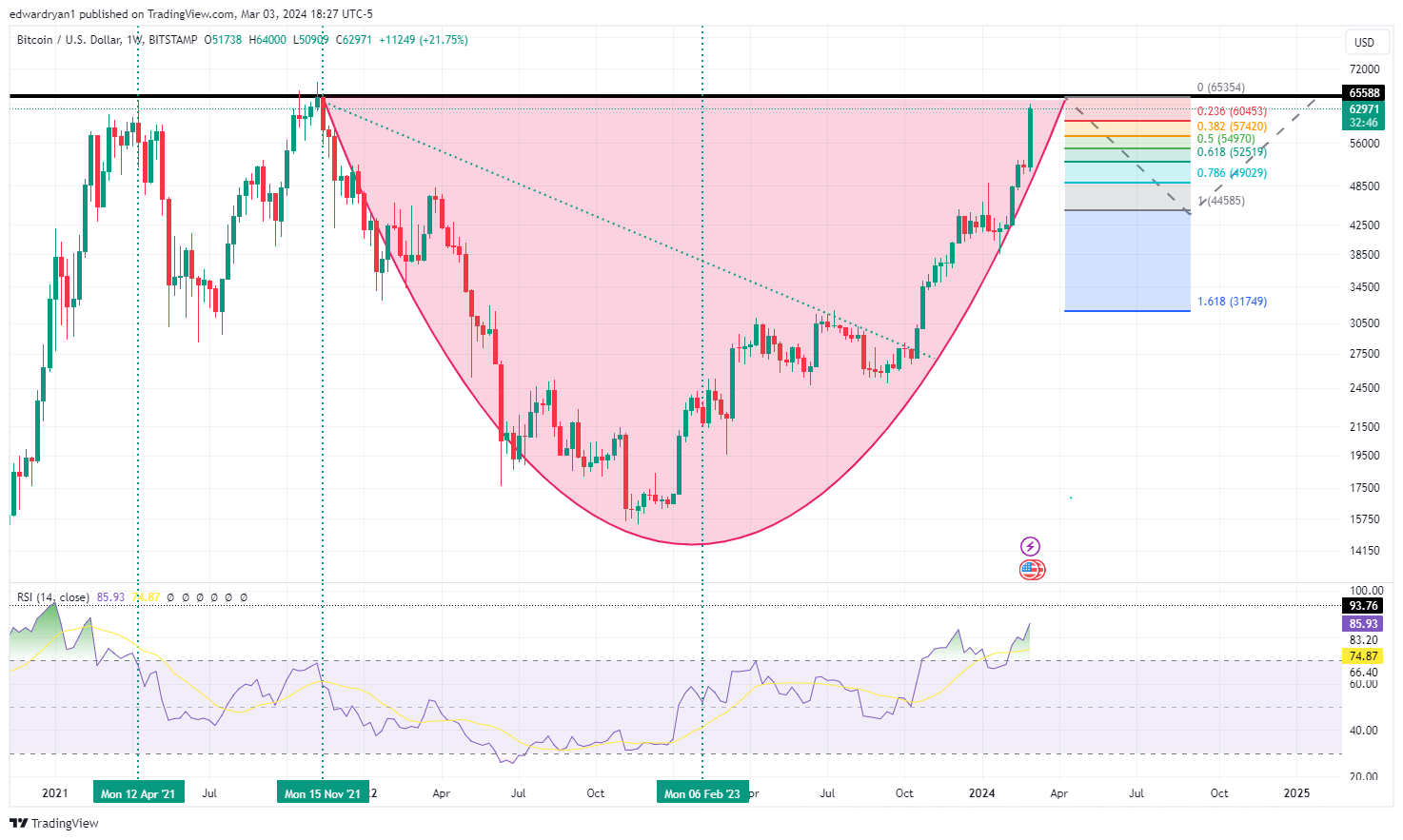The height and width of the screenshot is (840, 1403).
Task: Select the Mon 12 Apr '21 date marker
Action: (x=138, y=793)
